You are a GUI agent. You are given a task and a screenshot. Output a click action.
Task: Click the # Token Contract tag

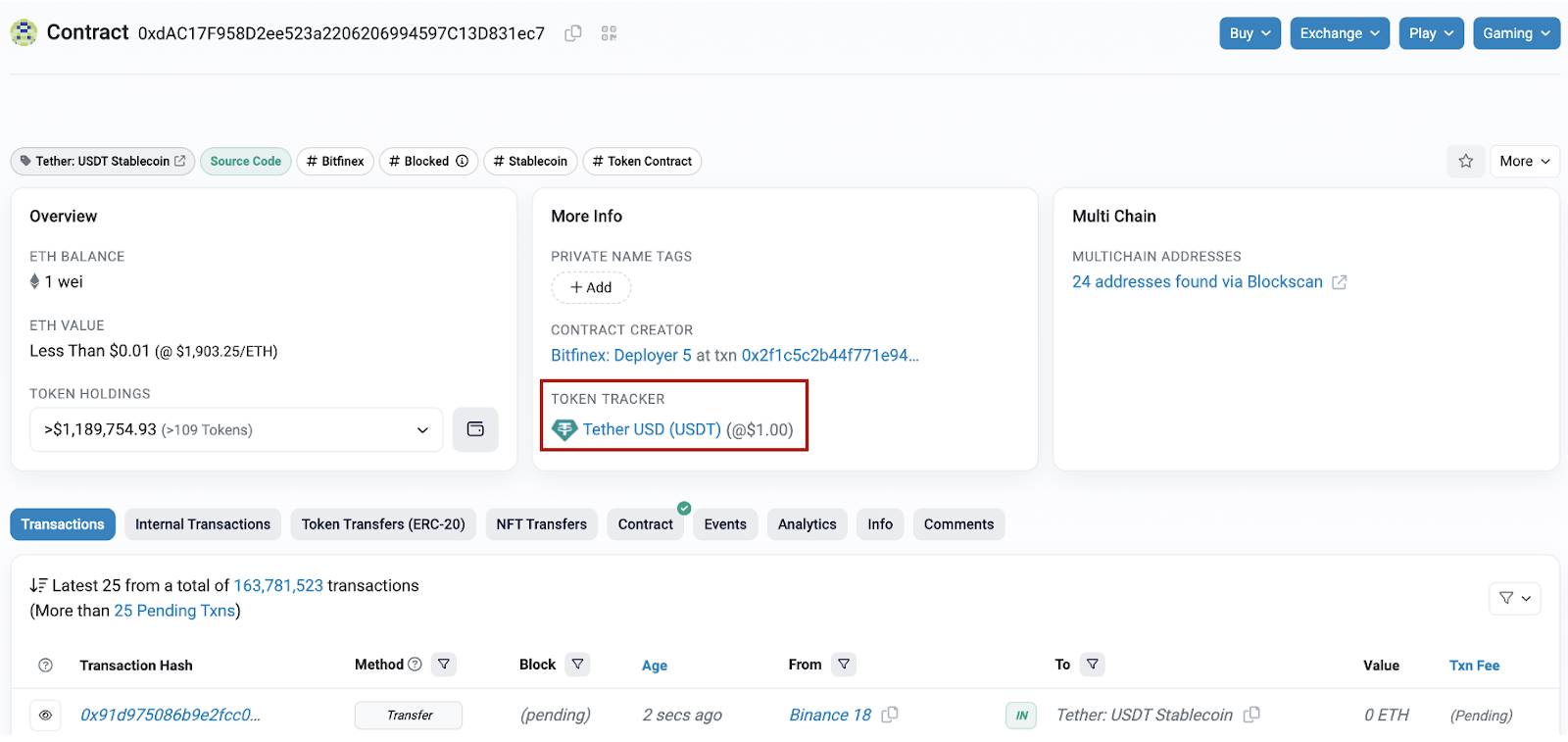[642, 161]
